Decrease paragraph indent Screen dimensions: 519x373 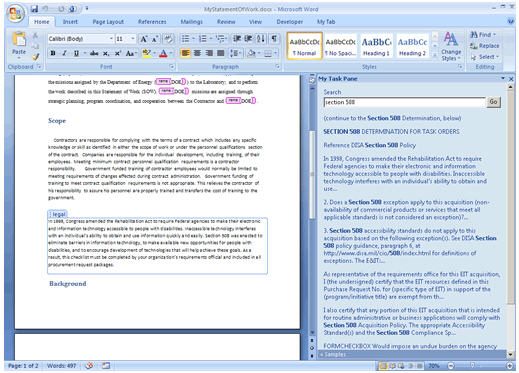[x=237, y=39]
